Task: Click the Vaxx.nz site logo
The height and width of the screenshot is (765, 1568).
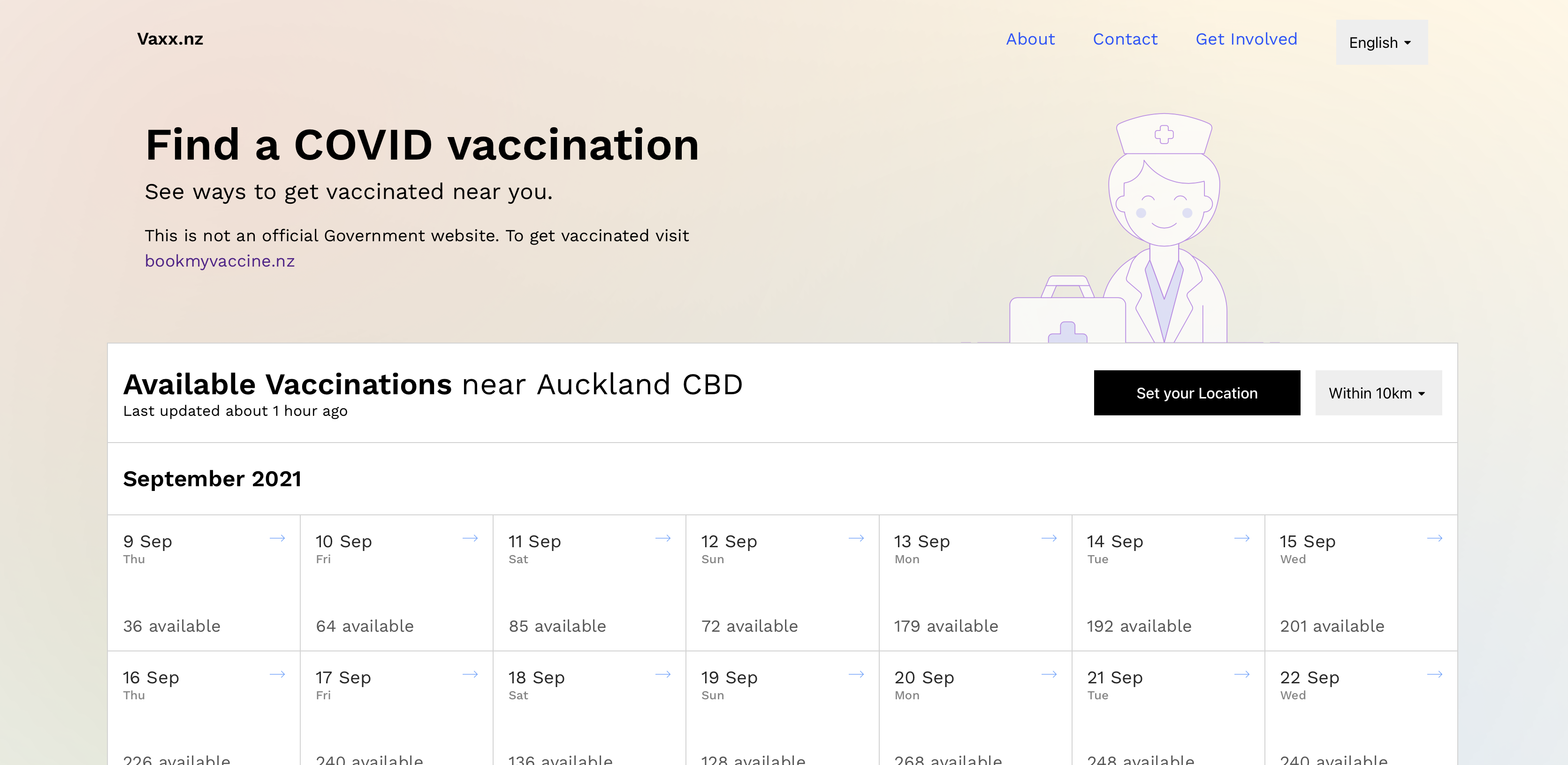Action: tap(170, 39)
